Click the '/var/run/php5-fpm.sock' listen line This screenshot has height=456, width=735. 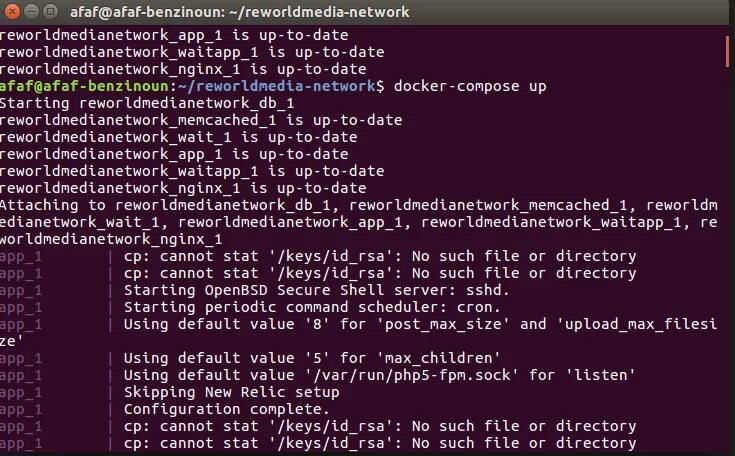coord(379,375)
